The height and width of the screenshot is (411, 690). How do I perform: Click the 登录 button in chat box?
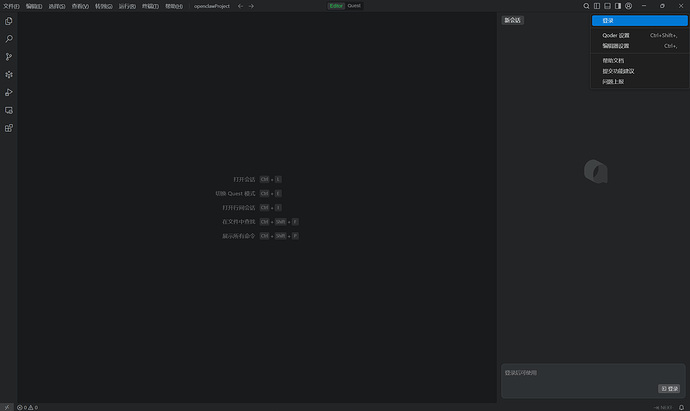pos(668,388)
